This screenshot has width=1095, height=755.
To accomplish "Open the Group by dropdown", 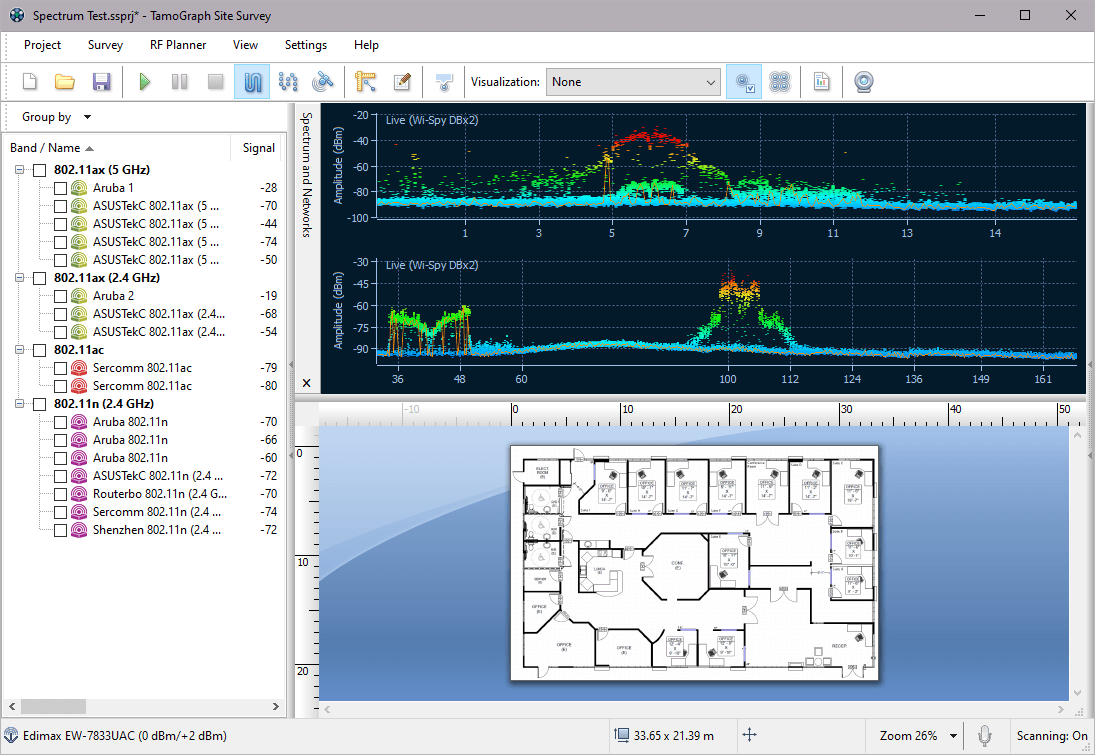I will click(x=57, y=117).
